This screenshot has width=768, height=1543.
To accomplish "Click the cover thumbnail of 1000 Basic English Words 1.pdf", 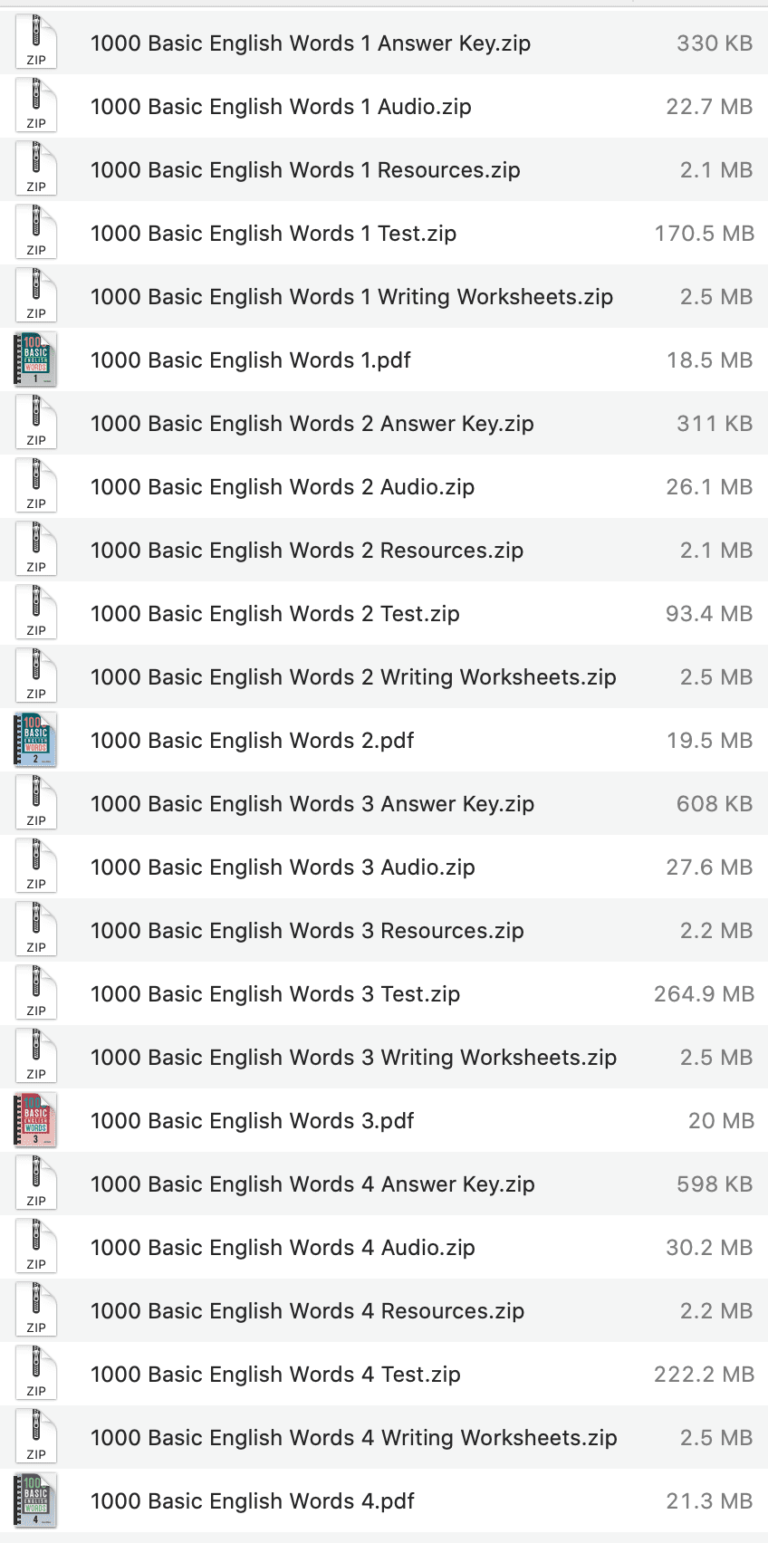I will tap(37, 360).
